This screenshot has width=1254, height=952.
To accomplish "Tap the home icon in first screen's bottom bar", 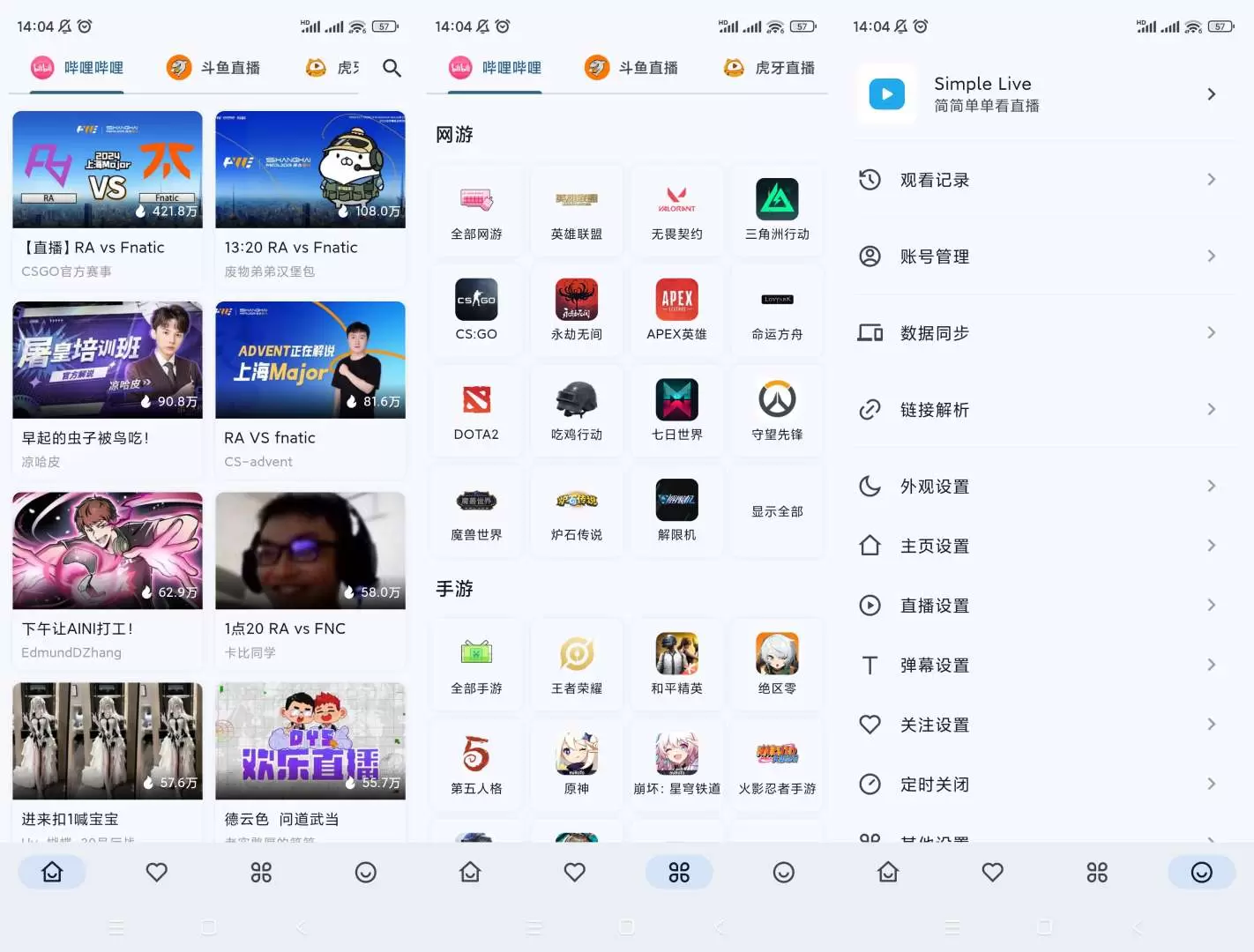I will pos(53,873).
